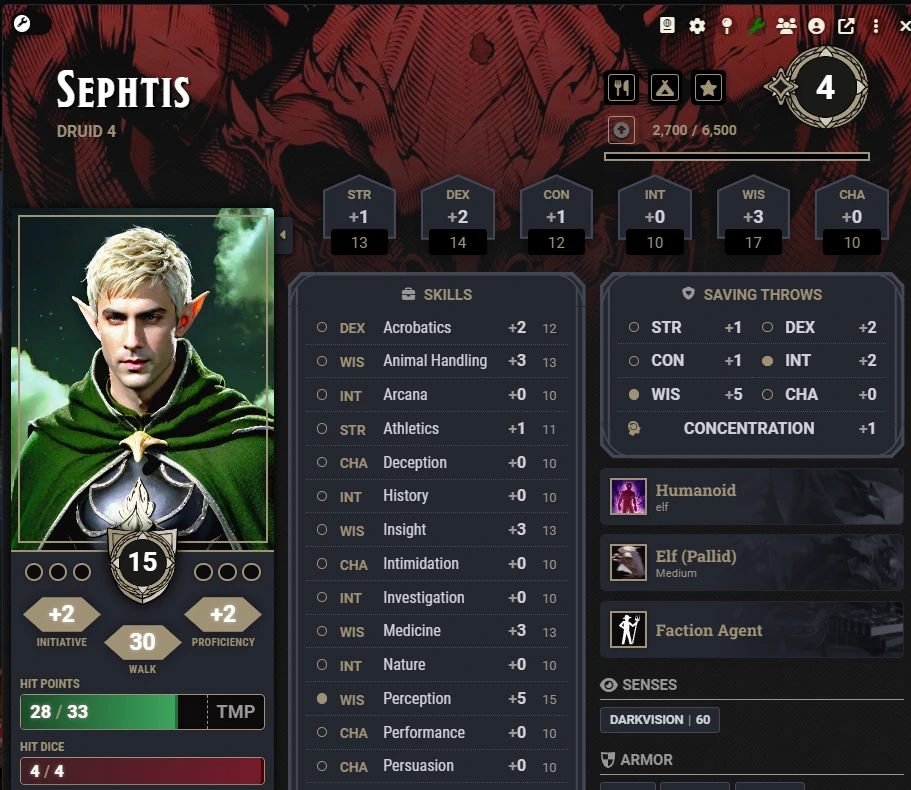The image size is (911, 790).
Task: Click the star favorites icon near level
Action: (708, 88)
